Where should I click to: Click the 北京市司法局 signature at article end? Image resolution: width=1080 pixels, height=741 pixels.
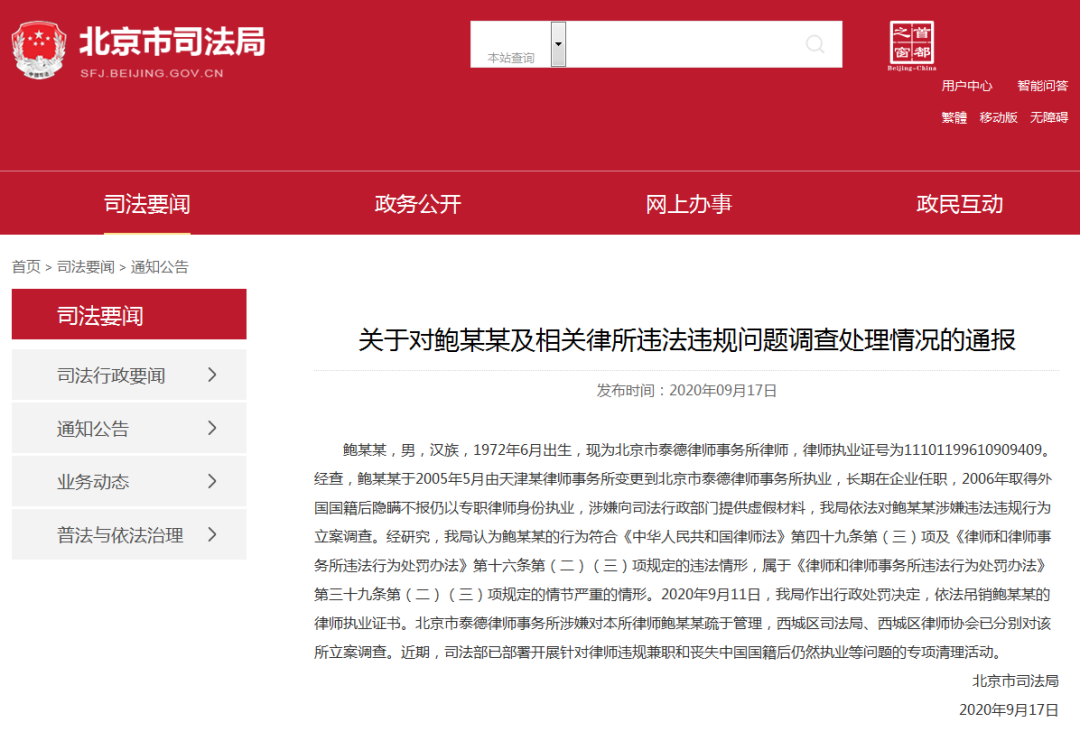(1015, 681)
